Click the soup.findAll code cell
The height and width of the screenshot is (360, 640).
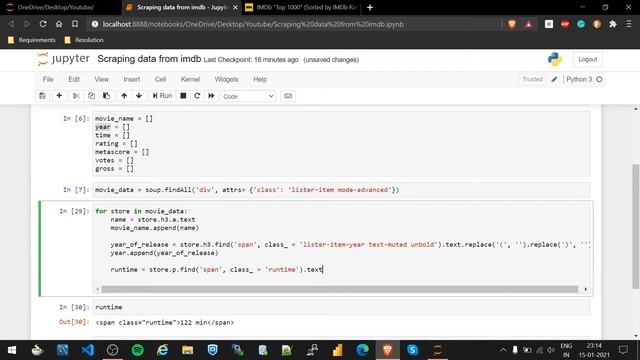click(341, 190)
